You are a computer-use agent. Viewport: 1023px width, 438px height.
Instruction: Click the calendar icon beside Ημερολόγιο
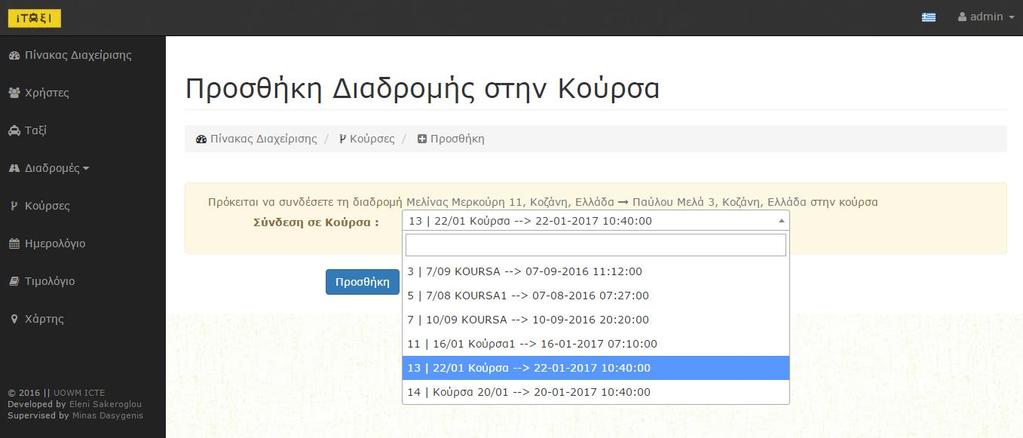14,244
